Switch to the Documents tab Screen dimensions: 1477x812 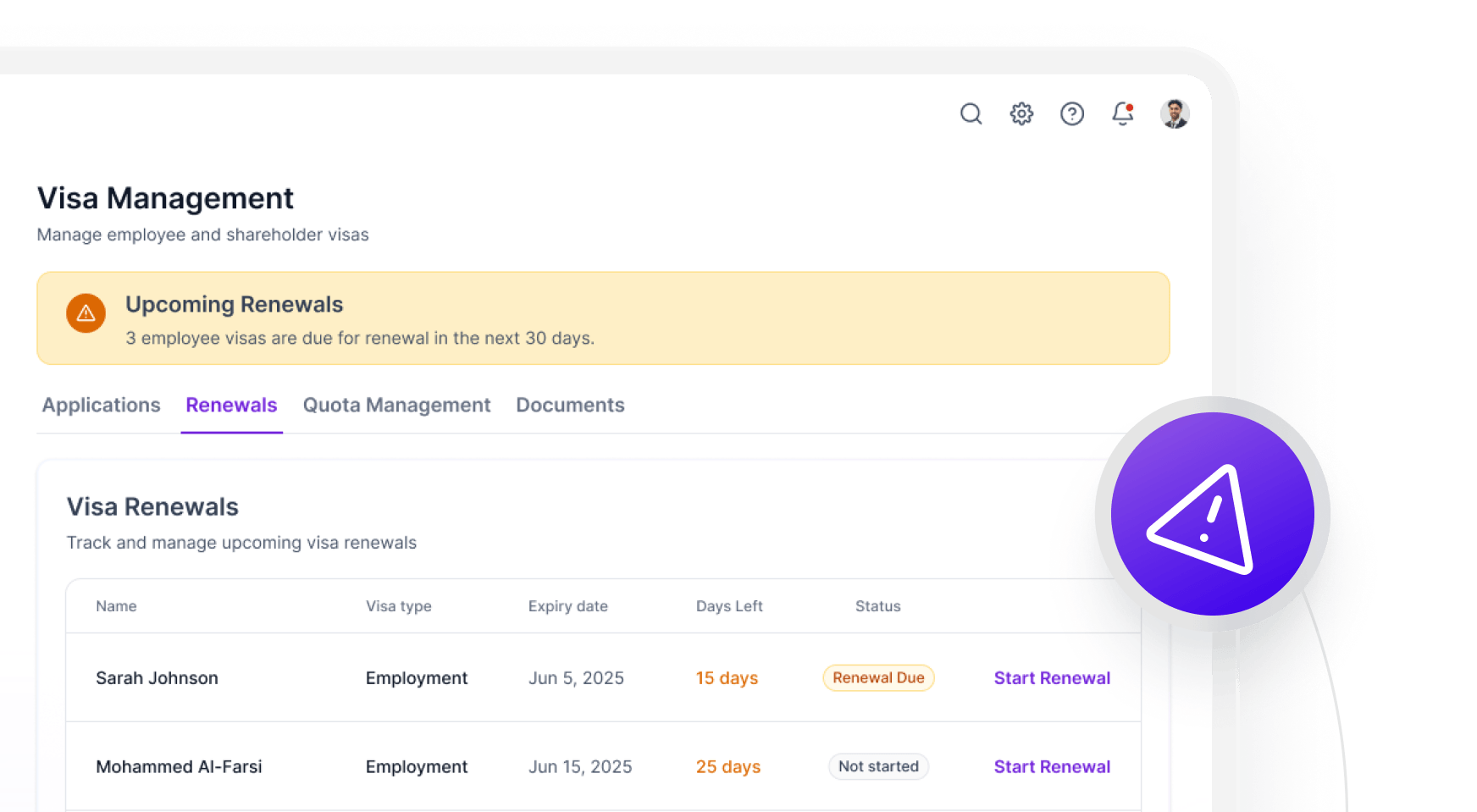[x=570, y=405]
